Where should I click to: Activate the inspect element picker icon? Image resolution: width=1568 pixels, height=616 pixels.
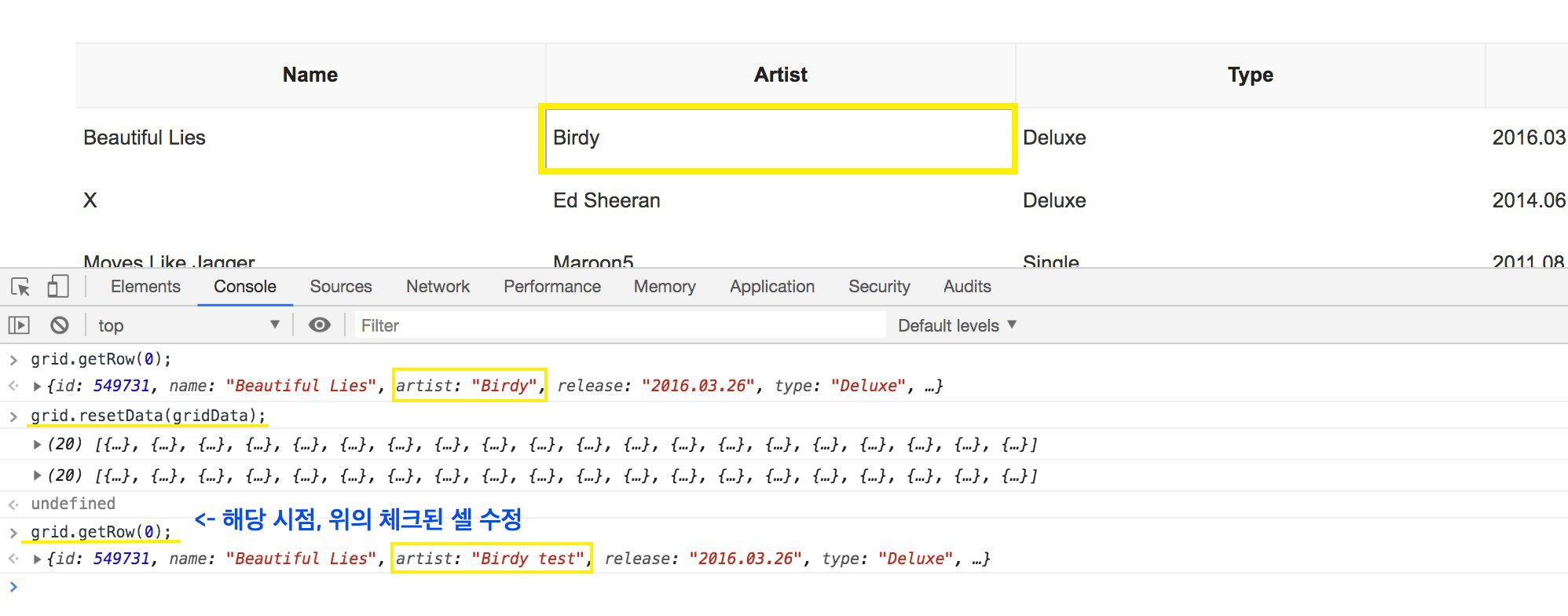(x=21, y=287)
